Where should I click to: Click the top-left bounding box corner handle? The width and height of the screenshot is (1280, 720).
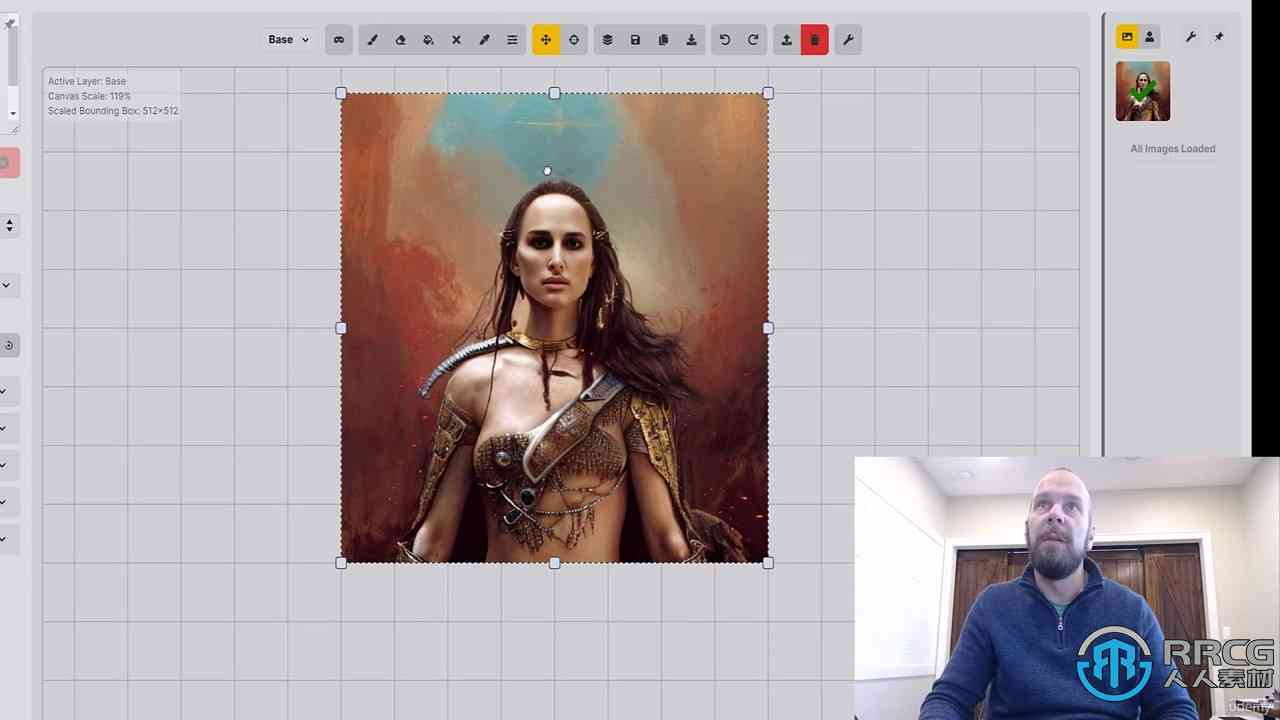pyautogui.click(x=341, y=93)
